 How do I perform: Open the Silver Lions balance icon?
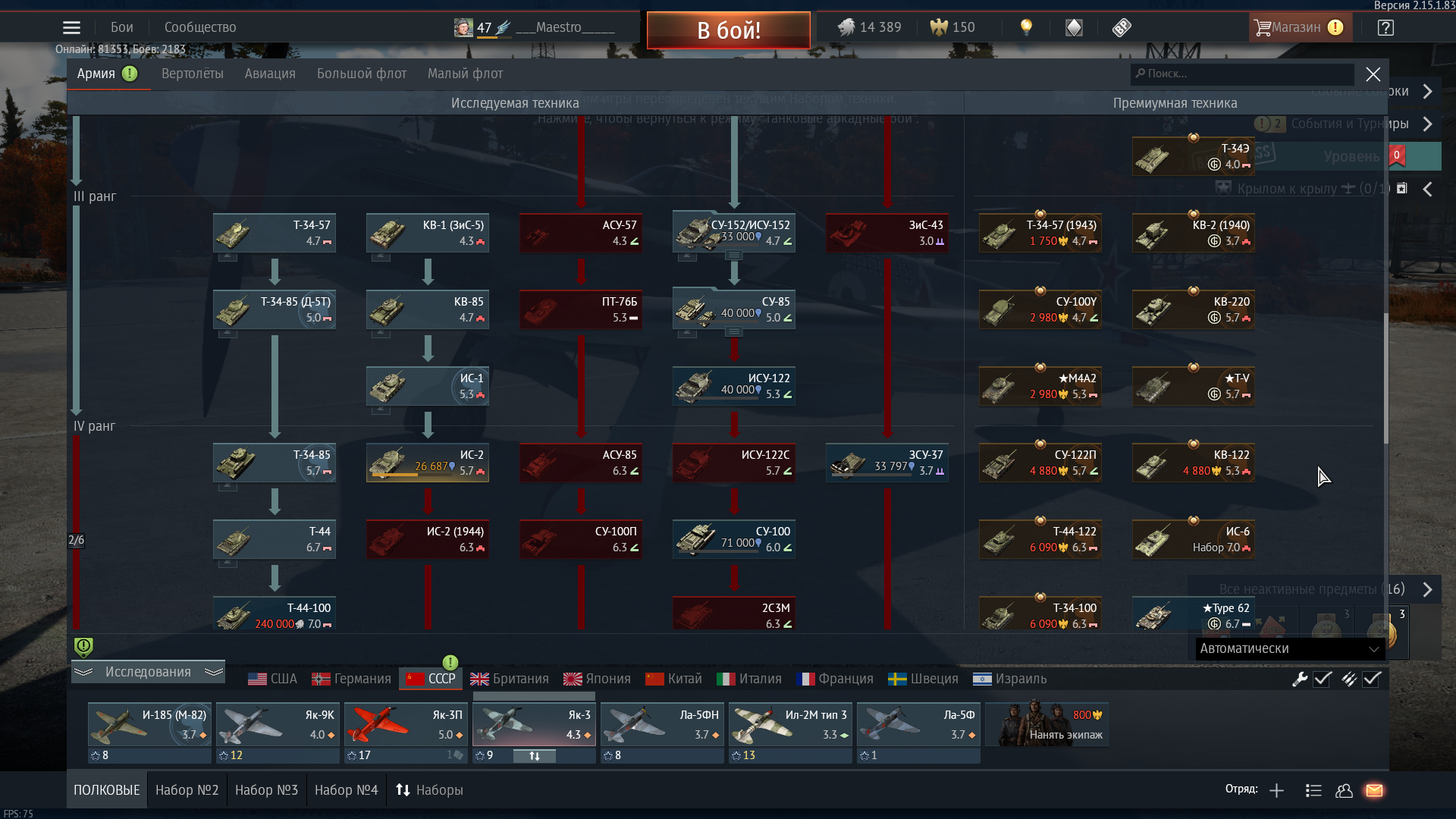click(x=846, y=27)
